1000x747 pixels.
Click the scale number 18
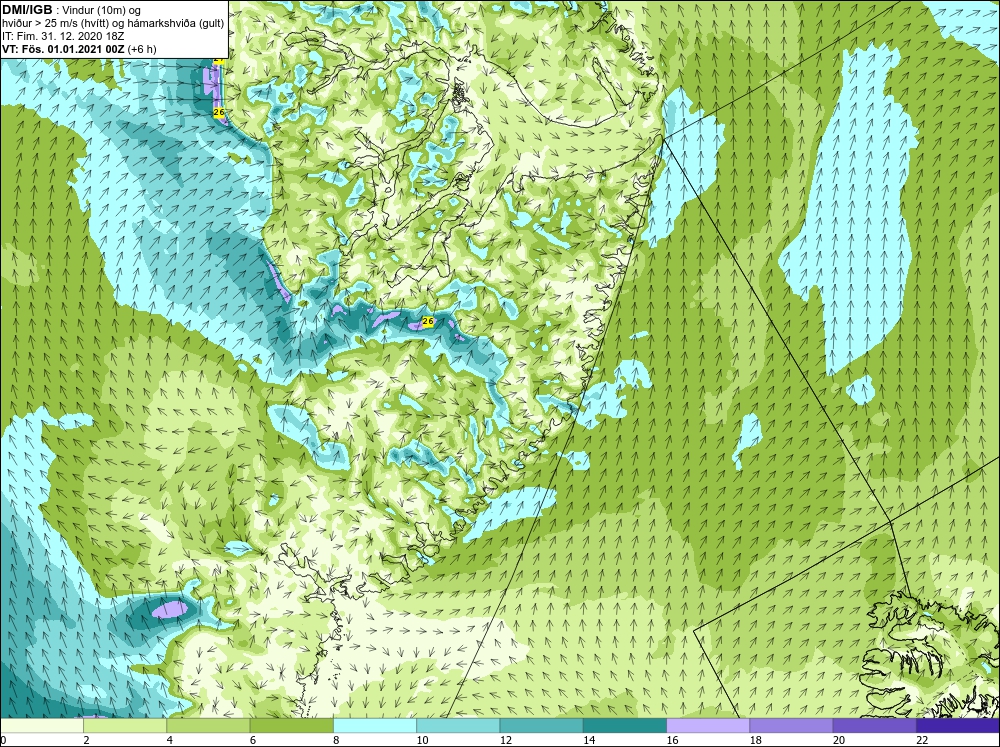coord(756,740)
